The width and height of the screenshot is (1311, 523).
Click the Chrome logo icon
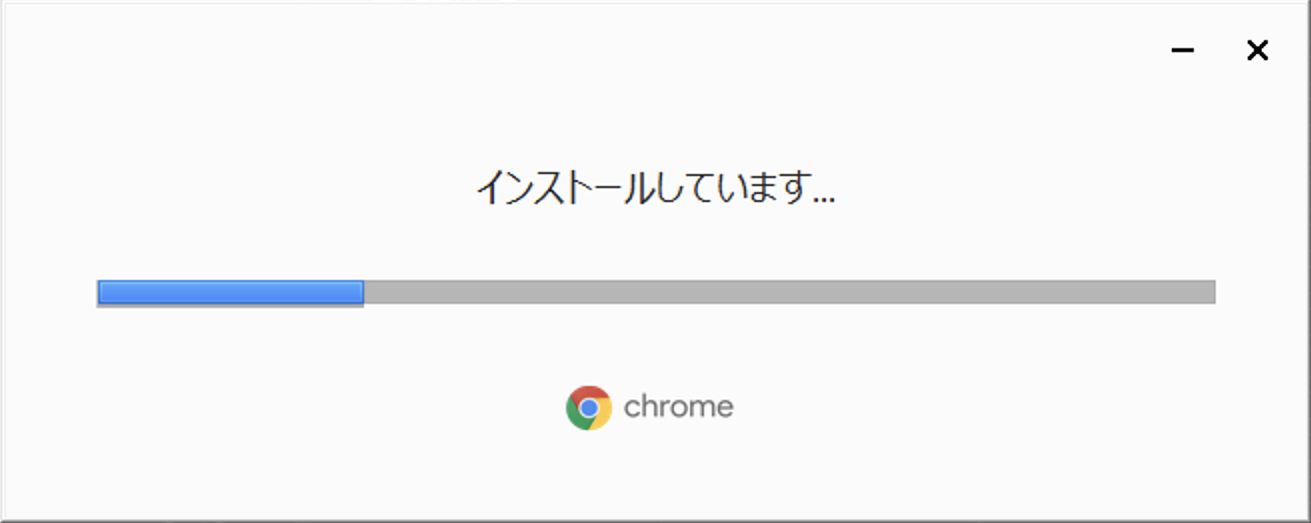[x=589, y=408]
